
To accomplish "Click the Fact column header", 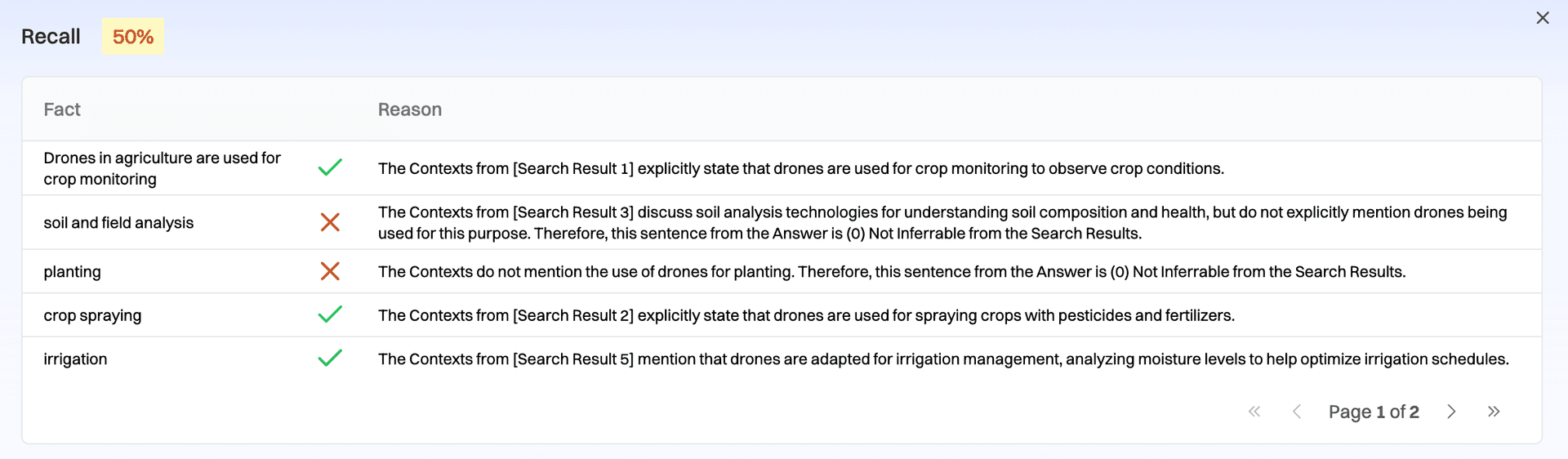I will pos(62,109).
